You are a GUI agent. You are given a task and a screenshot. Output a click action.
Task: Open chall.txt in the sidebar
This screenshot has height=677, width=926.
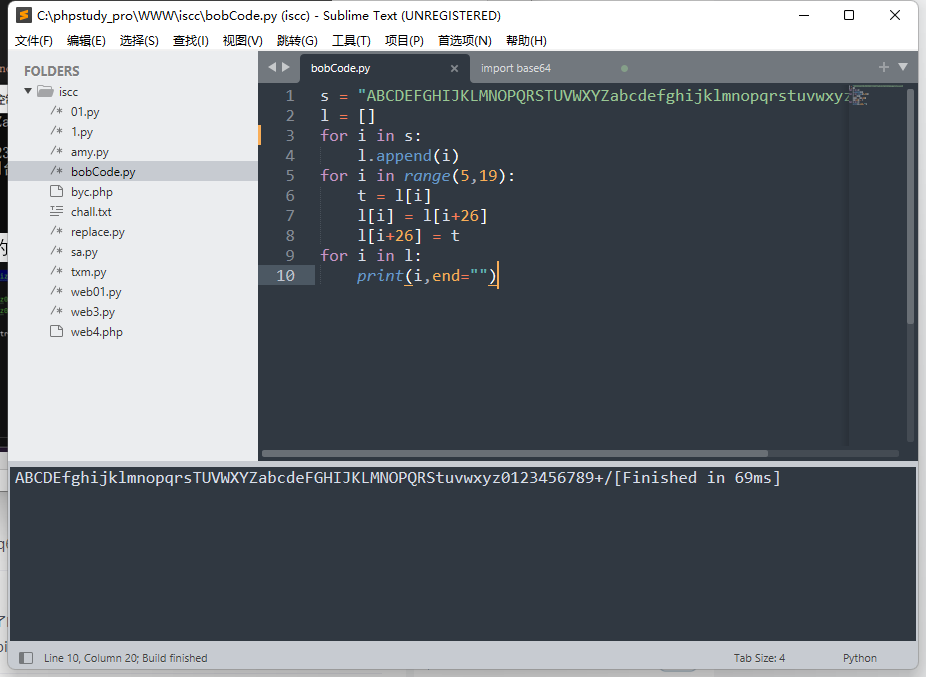click(x=91, y=211)
